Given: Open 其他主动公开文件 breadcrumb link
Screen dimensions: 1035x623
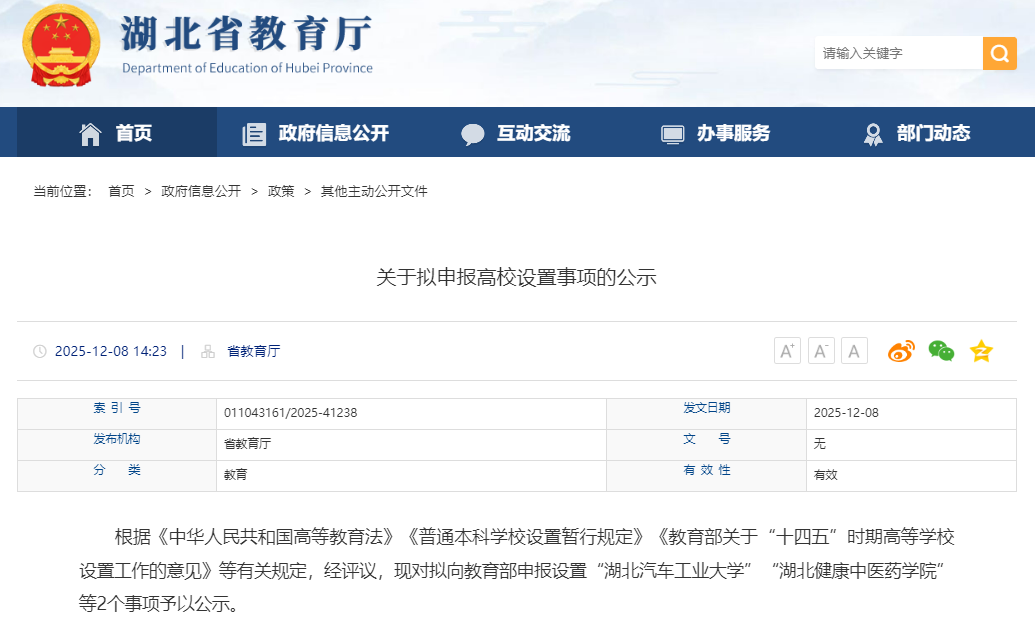Looking at the screenshot, I should tap(374, 191).
